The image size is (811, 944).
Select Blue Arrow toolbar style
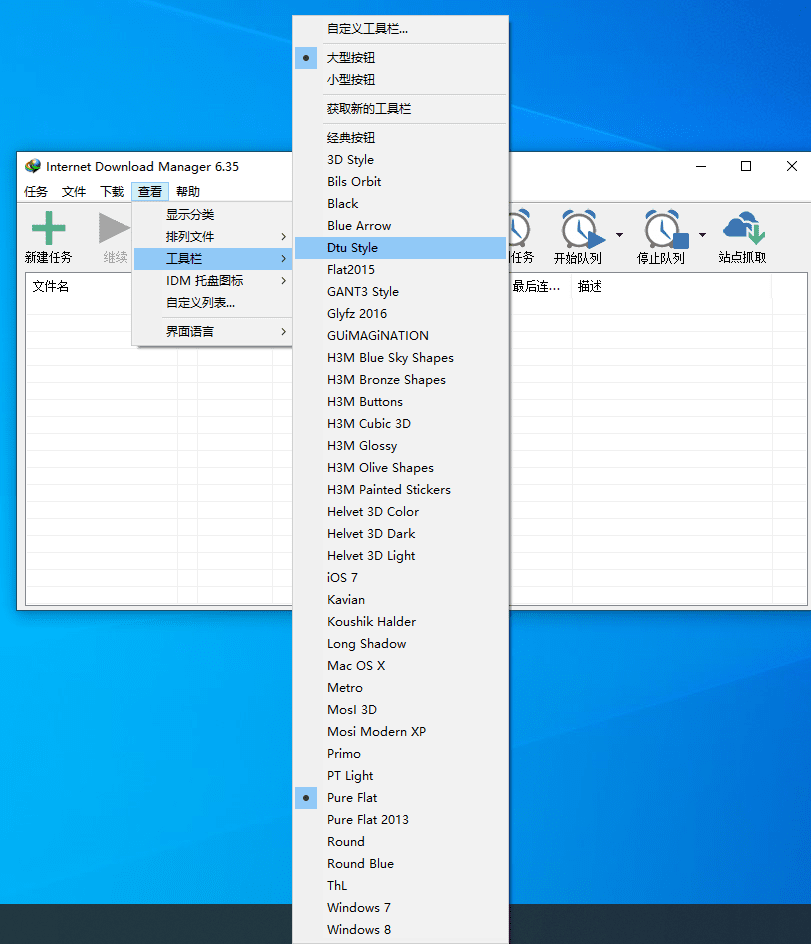(x=400, y=226)
